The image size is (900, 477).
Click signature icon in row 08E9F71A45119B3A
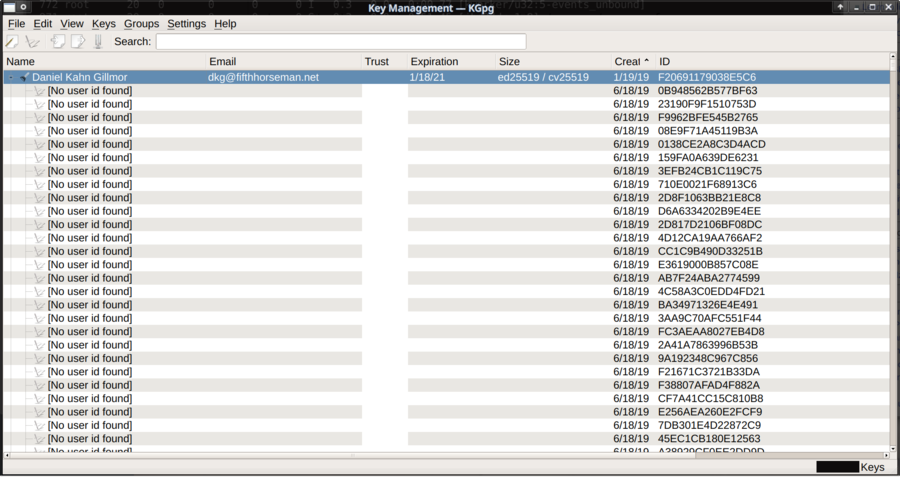39,131
